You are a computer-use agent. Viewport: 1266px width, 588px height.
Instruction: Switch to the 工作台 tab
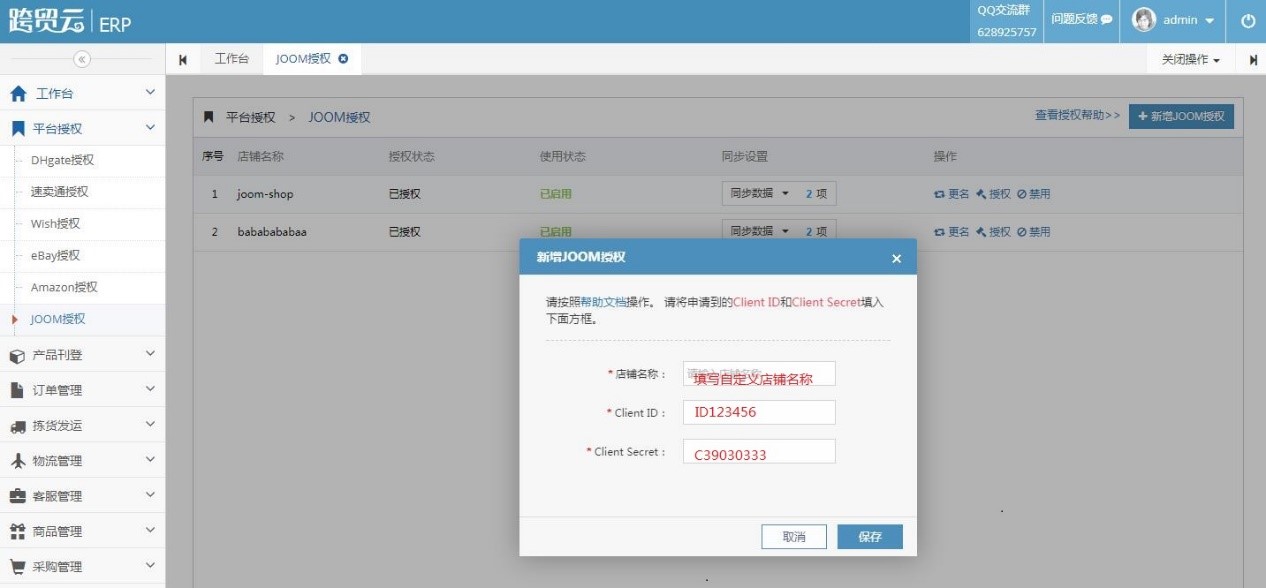231,59
